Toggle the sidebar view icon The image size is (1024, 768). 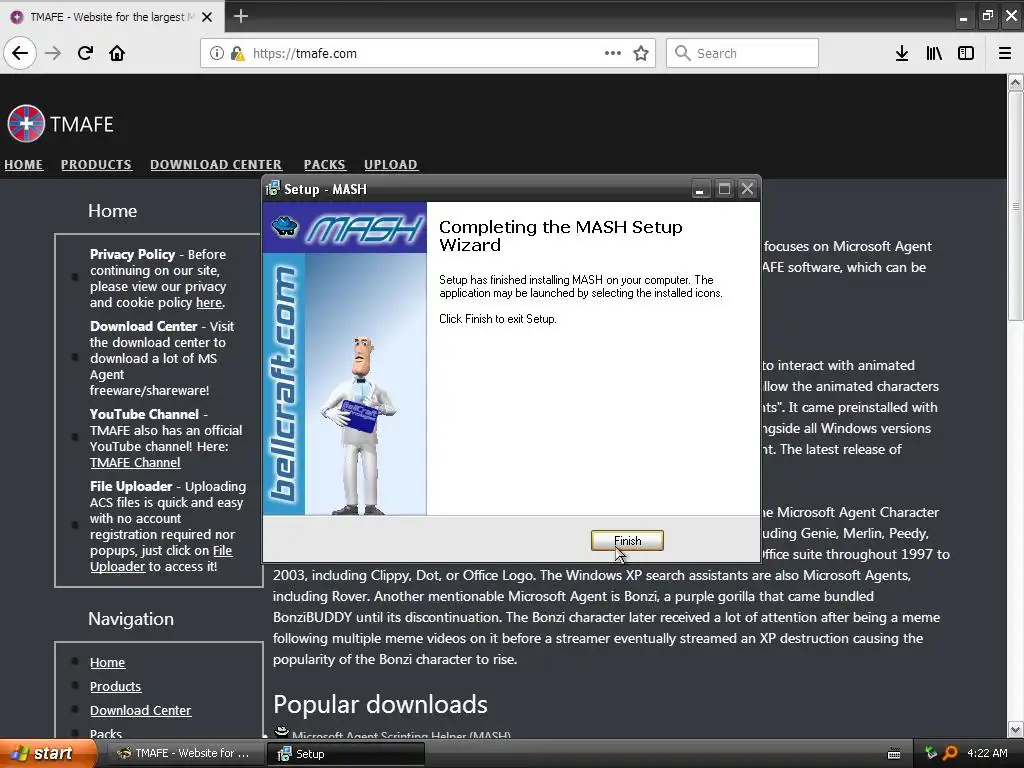tap(966, 53)
